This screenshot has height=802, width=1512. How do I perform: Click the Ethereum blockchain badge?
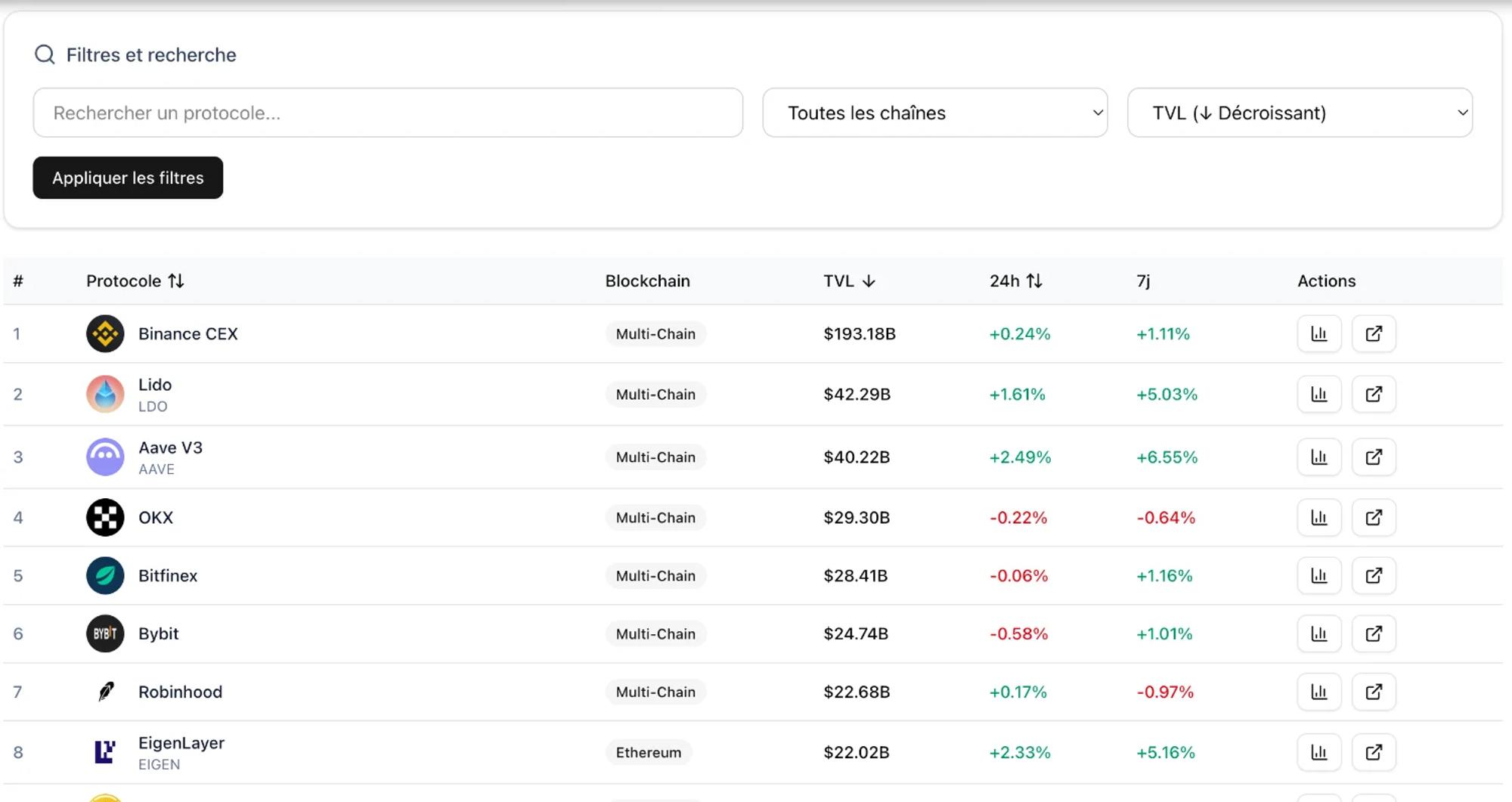(x=649, y=752)
